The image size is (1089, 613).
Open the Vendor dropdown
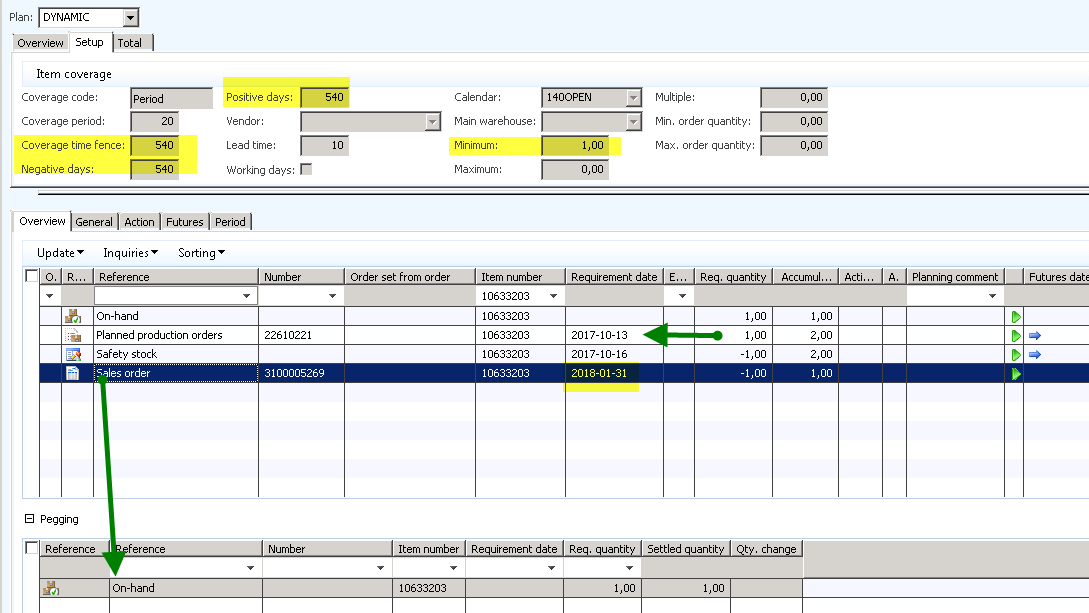click(433, 121)
